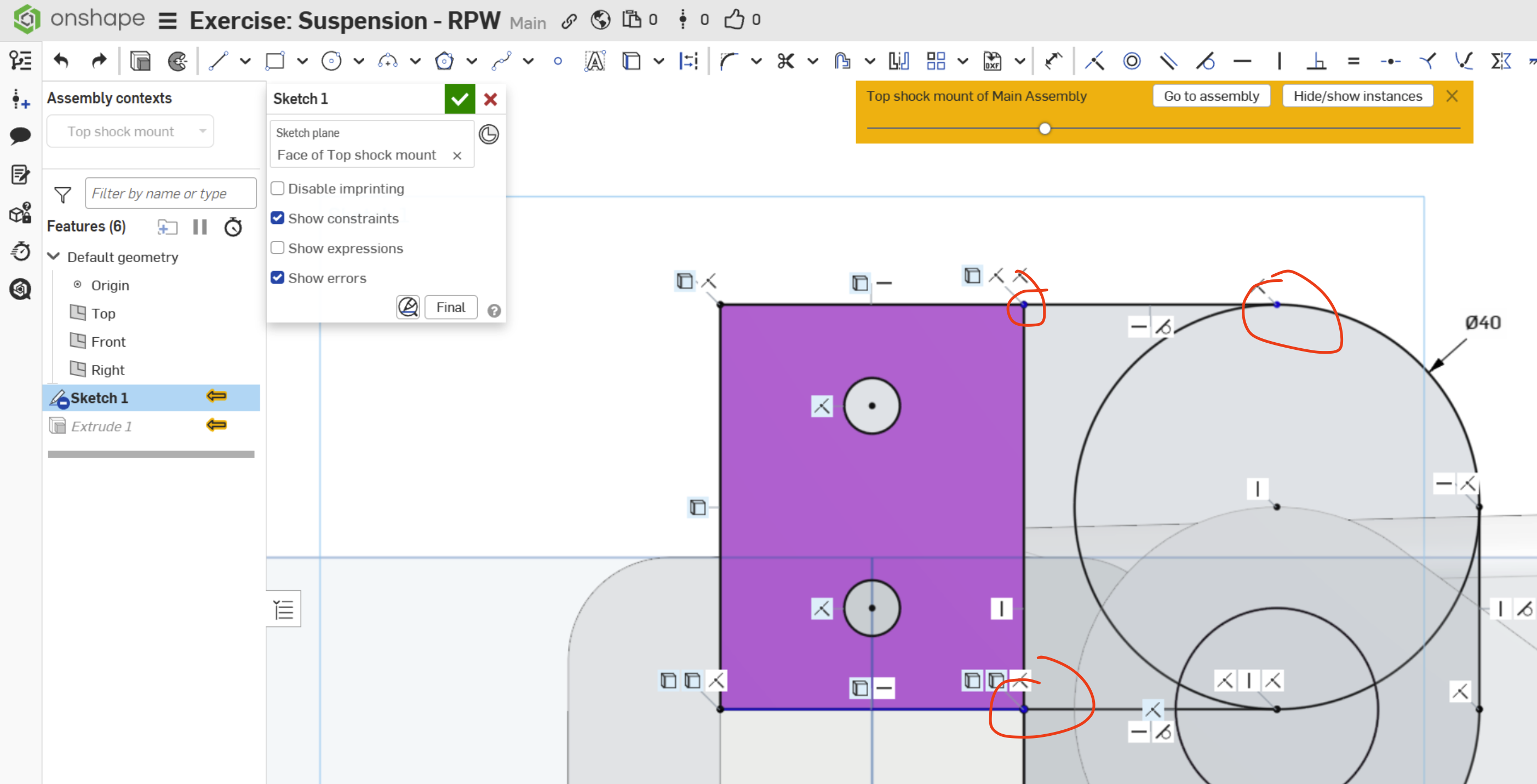The image size is (1537, 784).
Task: Open Top shock mount context dropdown
Action: coord(130,131)
